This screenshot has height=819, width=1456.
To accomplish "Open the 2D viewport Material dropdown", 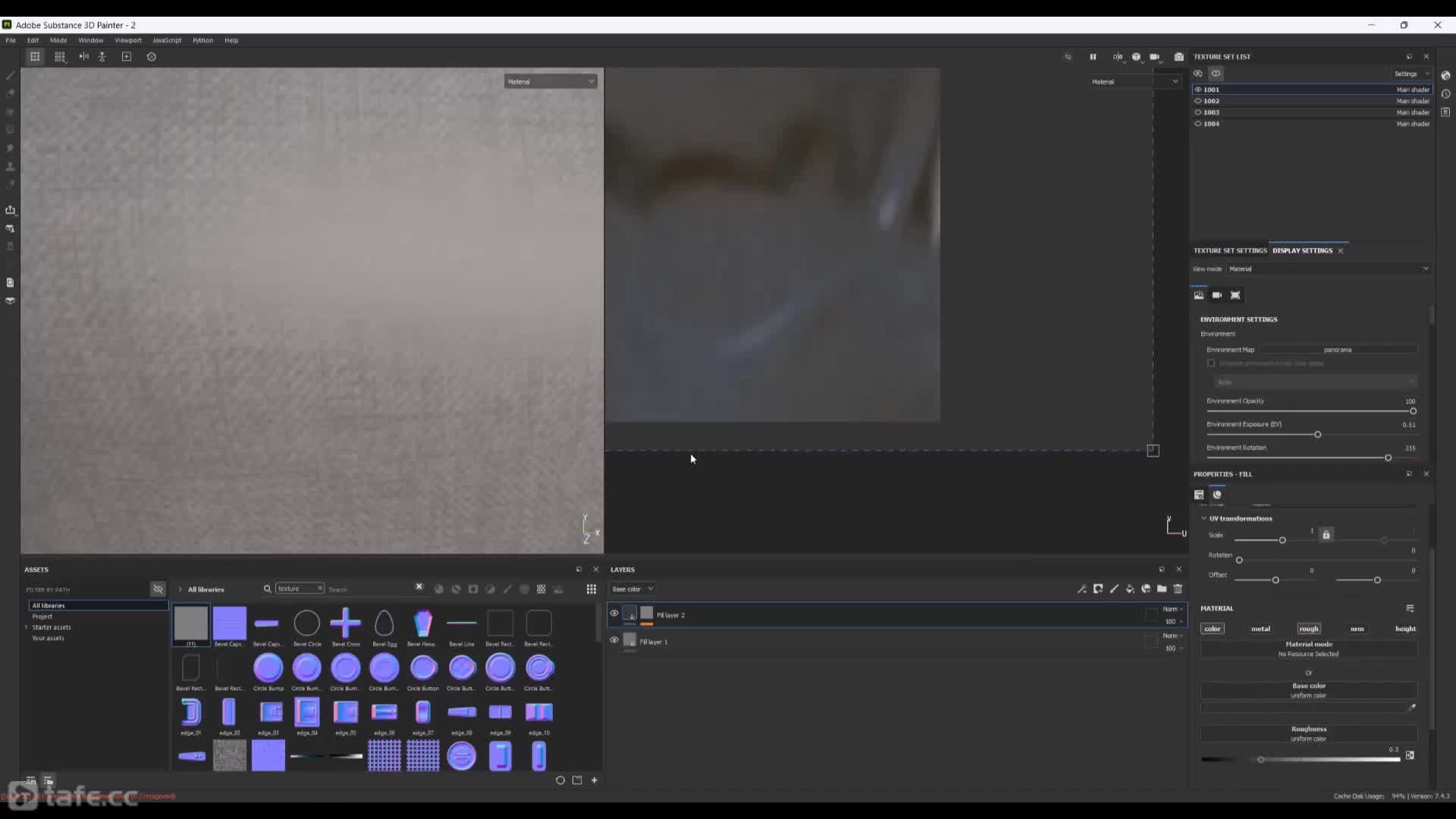I will (1134, 81).
